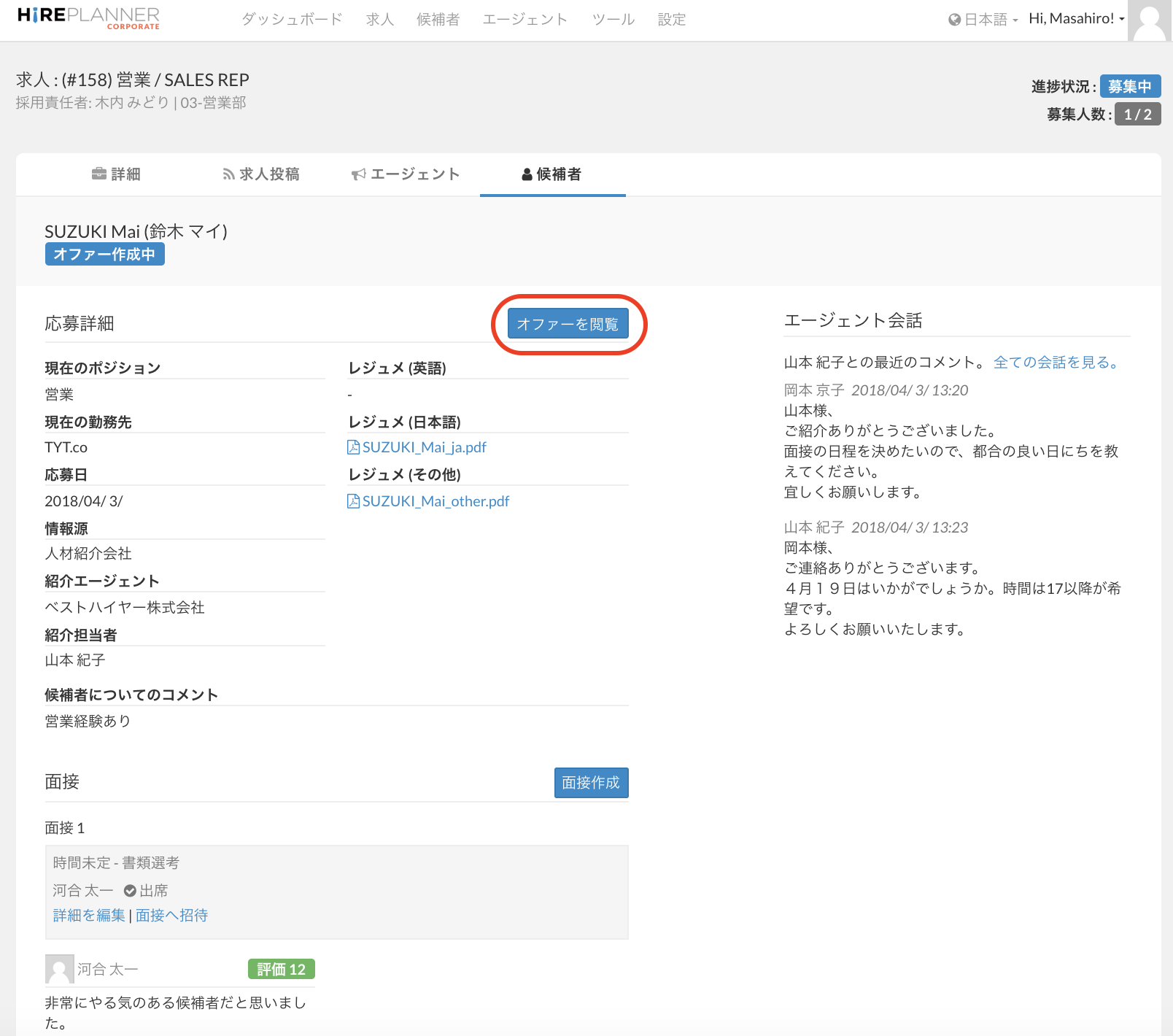Click the 詳細を編集 link
This screenshot has height=1036, width=1173.
(89, 915)
